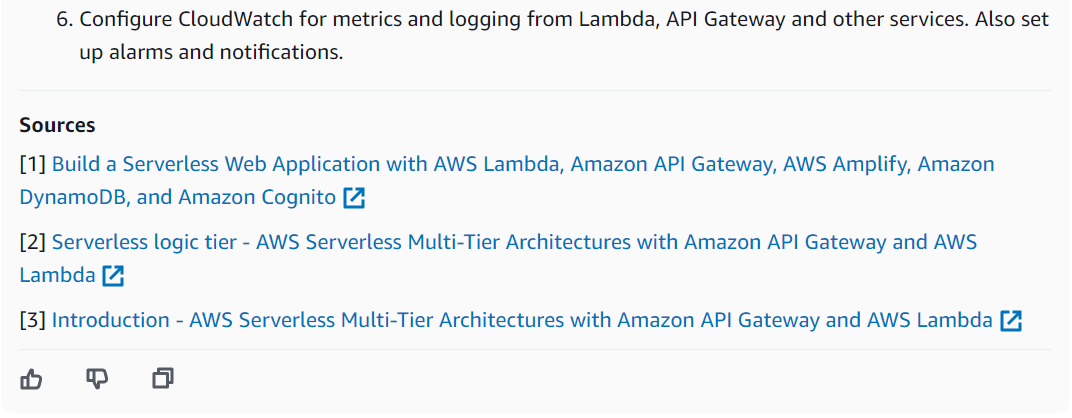The height and width of the screenshot is (418, 1072).
Task: Rate the answer as not helpful
Action: (x=97, y=378)
